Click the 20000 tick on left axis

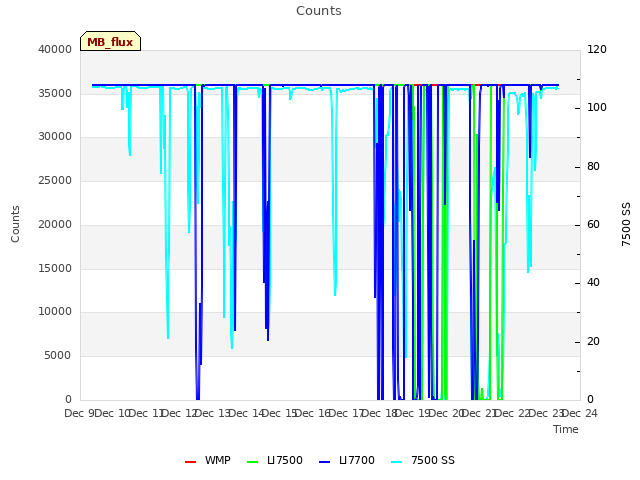[55, 224]
